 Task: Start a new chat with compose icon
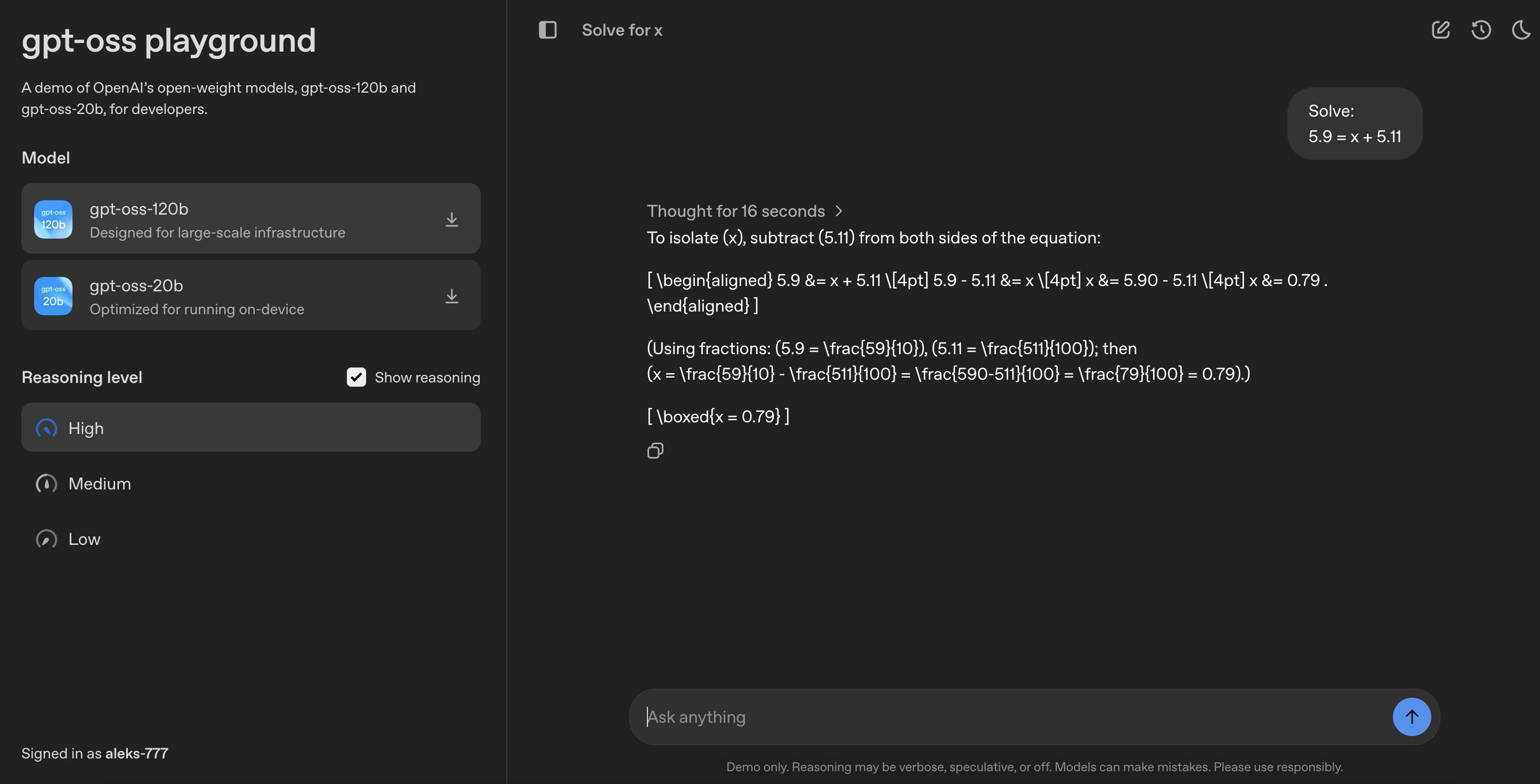pyautogui.click(x=1440, y=30)
